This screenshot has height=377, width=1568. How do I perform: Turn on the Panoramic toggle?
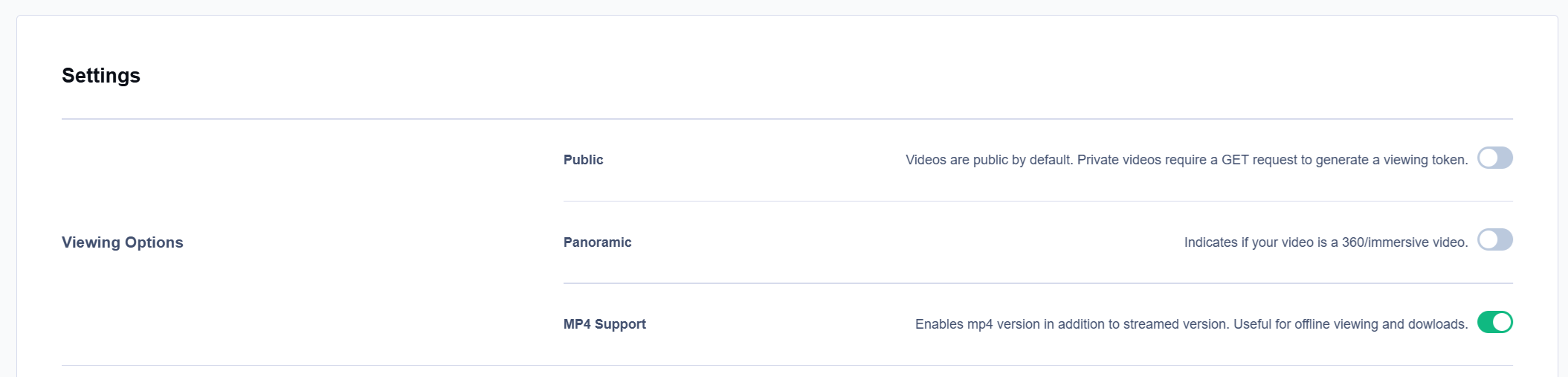click(1494, 240)
